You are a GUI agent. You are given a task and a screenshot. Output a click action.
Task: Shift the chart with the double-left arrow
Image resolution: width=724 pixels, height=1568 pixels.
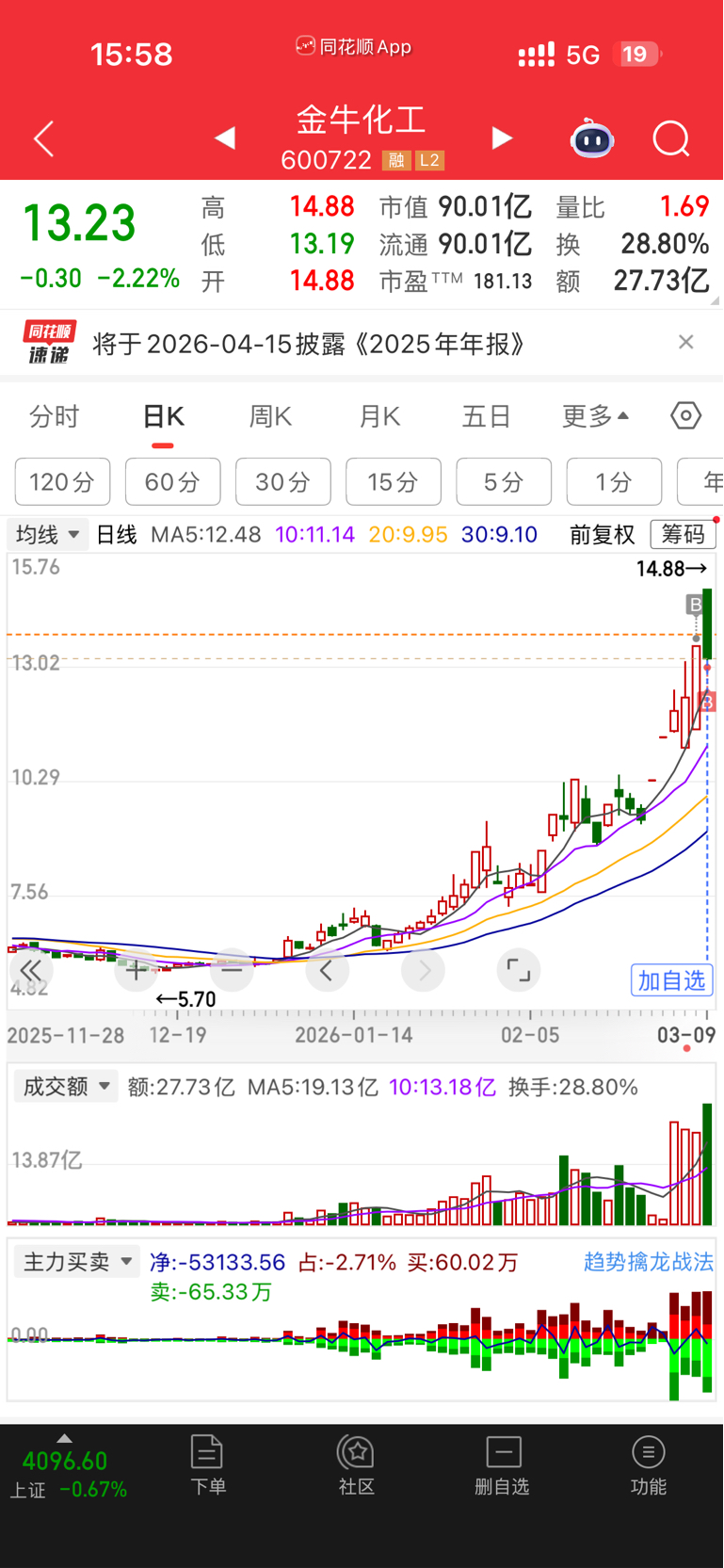[x=30, y=970]
